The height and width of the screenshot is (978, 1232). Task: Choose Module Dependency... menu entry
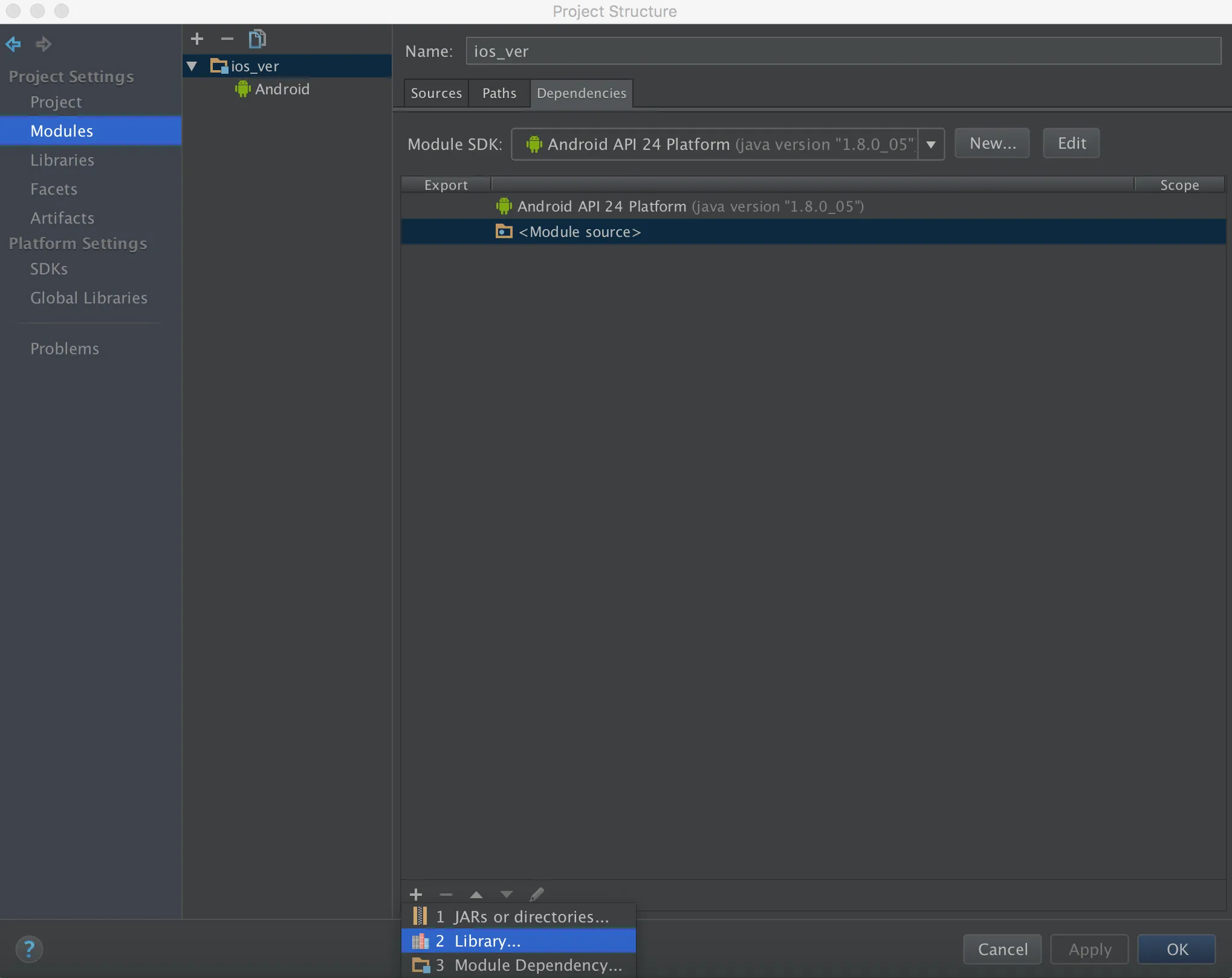click(x=538, y=965)
